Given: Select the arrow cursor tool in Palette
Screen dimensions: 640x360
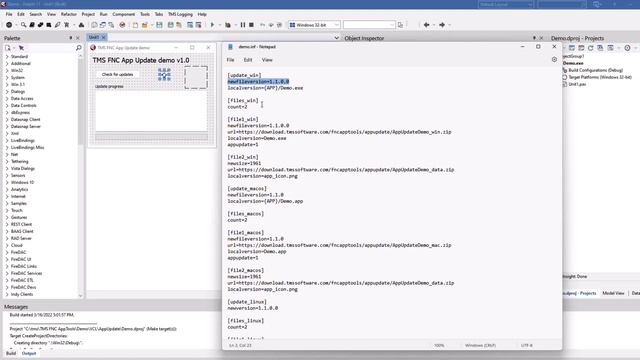Looking at the screenshot, I should pyautogui.click(x=21, y=48).
